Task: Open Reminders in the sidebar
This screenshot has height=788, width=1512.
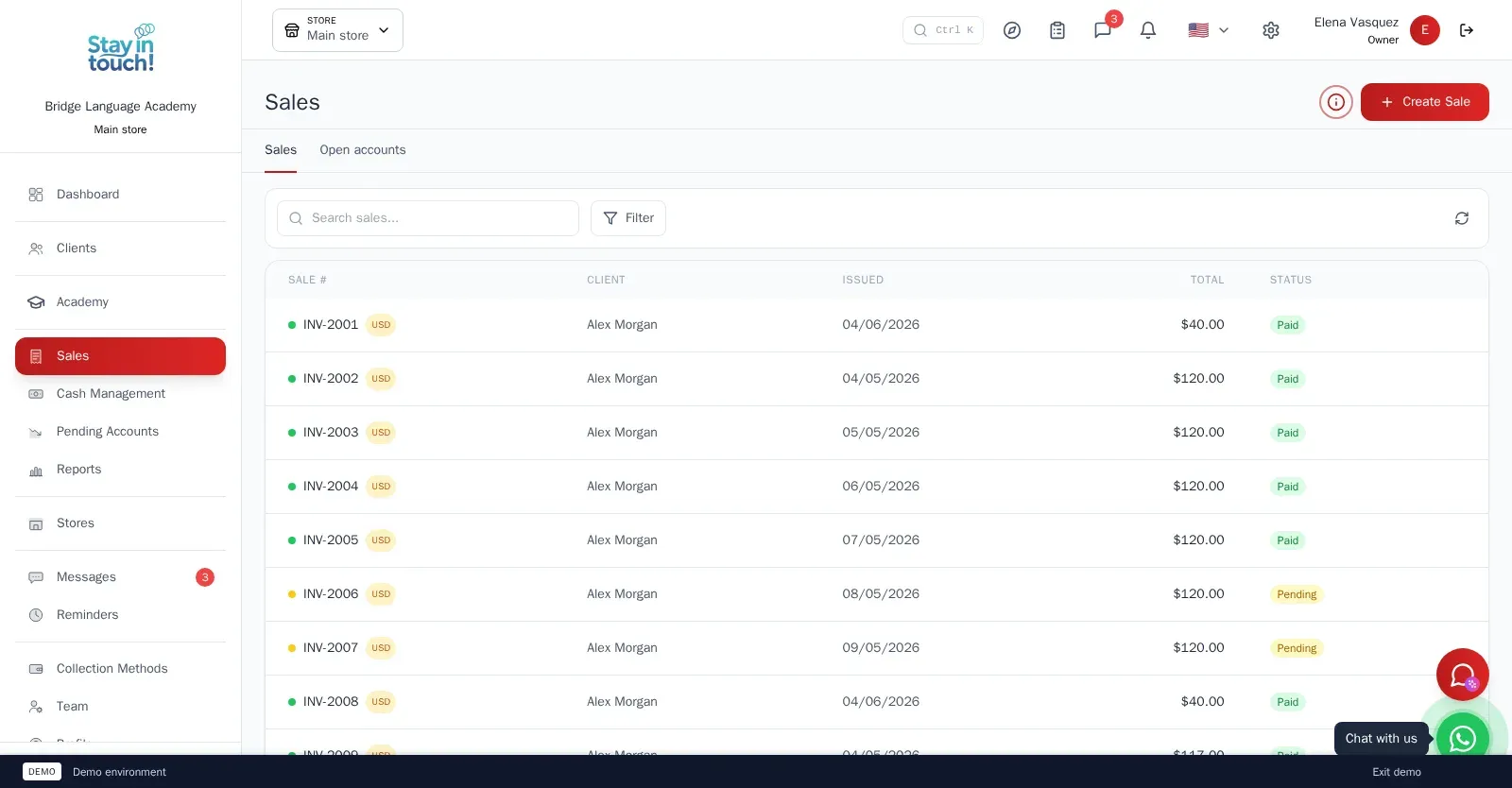Action: (x=121, y=615)
